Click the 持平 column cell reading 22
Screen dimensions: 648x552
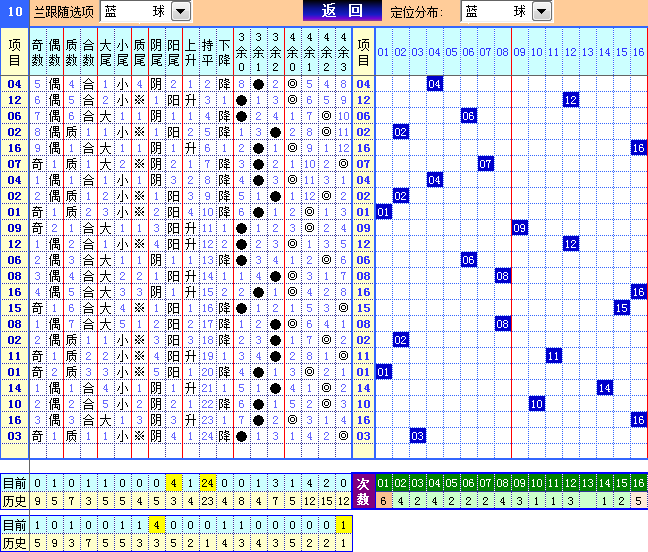click(207, 404)
